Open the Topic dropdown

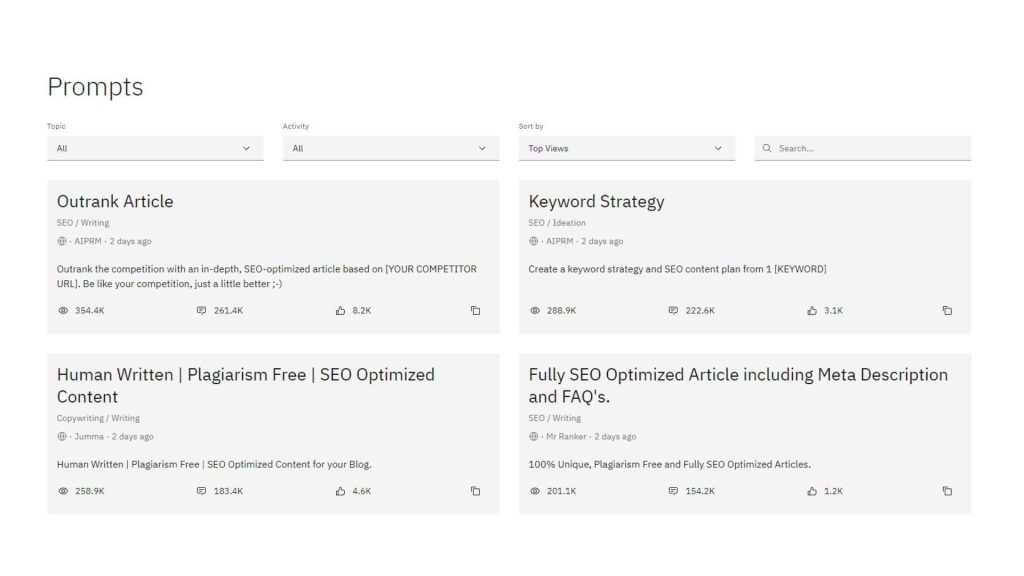pyautogui.click(x=155, y=148)
